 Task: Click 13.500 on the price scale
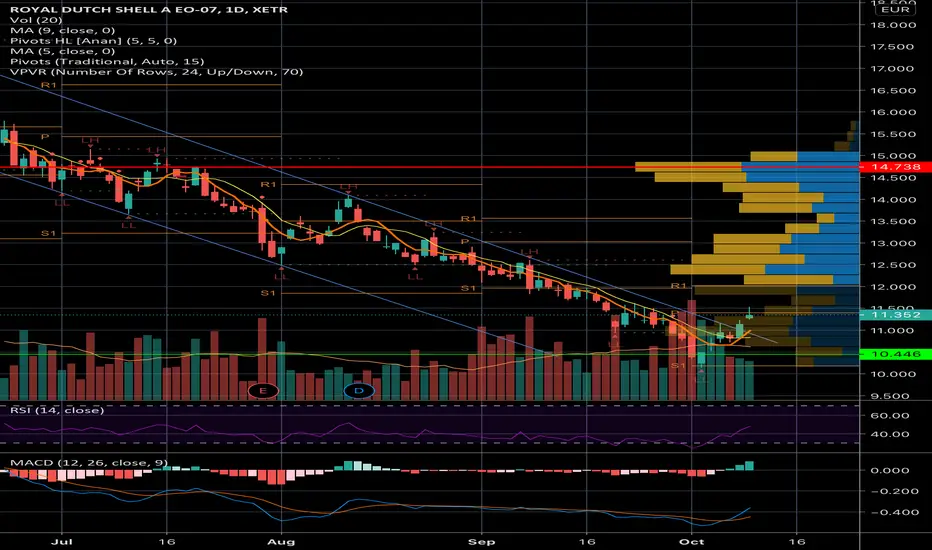[x=892, y=222]
